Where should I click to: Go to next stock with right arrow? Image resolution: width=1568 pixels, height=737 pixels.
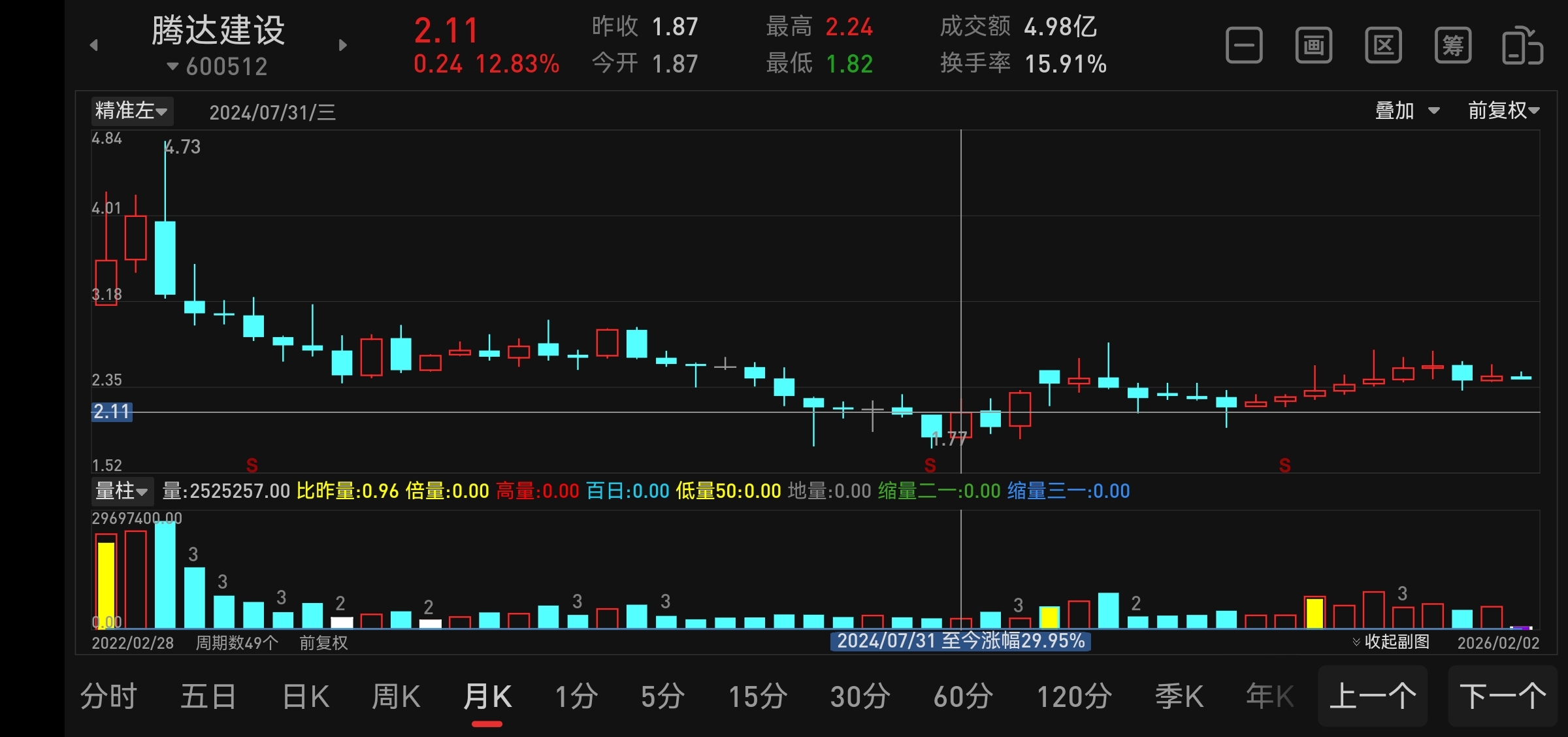tap(343, 45)
